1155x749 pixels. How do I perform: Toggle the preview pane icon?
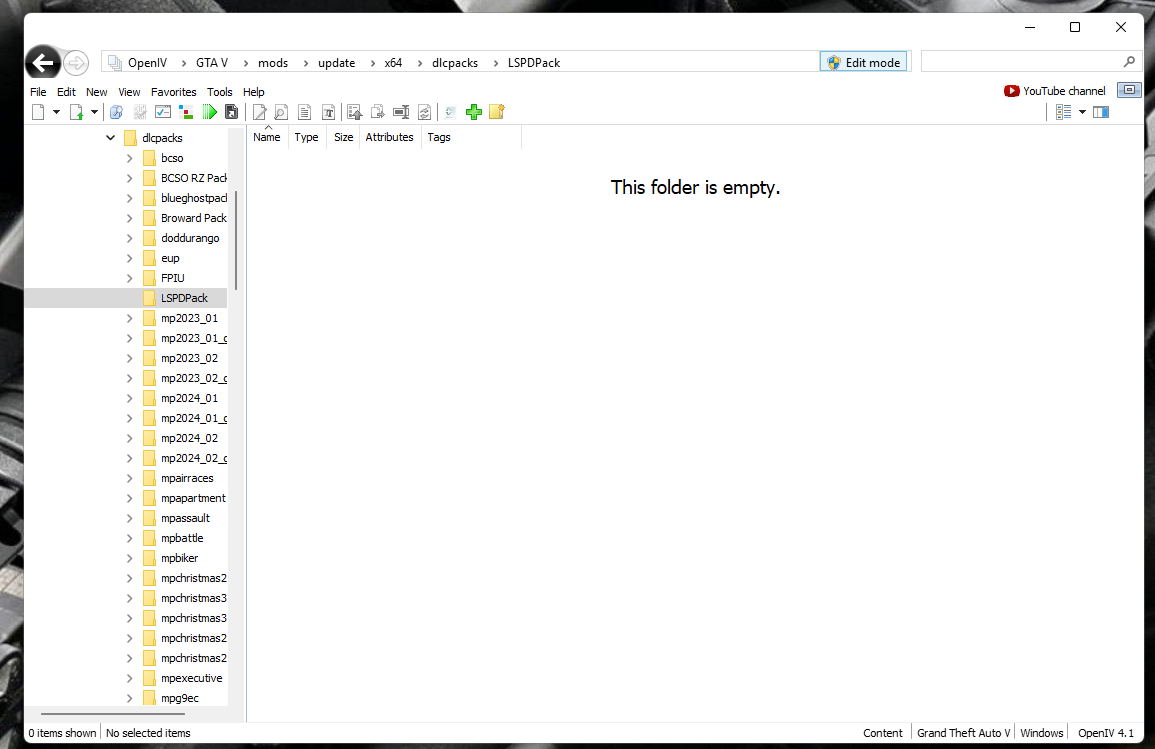(x=1100, y=112)
